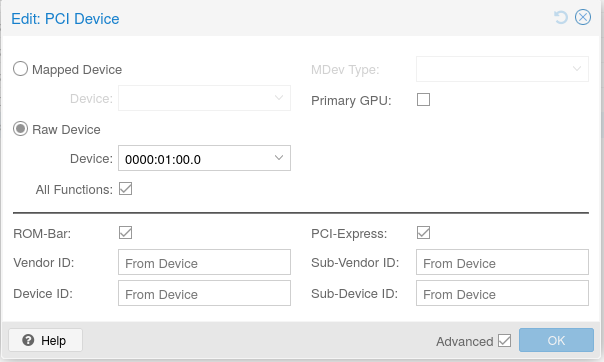This screenshot has width=604, height=362.
Task: Select the Mapped Device radio button
Action: [20, 69]
